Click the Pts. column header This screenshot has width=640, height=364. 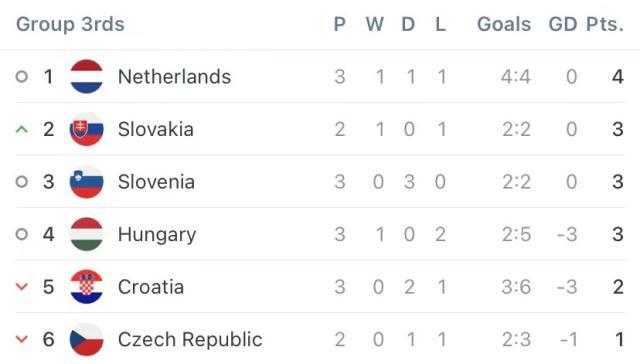coord(605,24)
